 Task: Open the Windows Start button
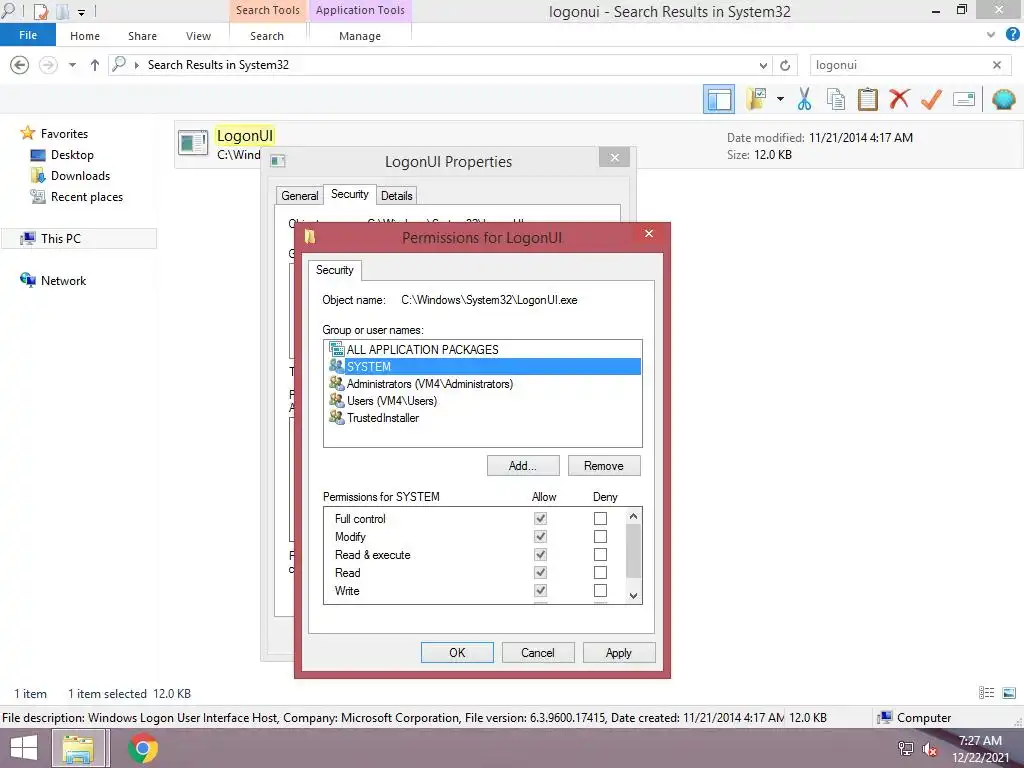tap(24, 748)
